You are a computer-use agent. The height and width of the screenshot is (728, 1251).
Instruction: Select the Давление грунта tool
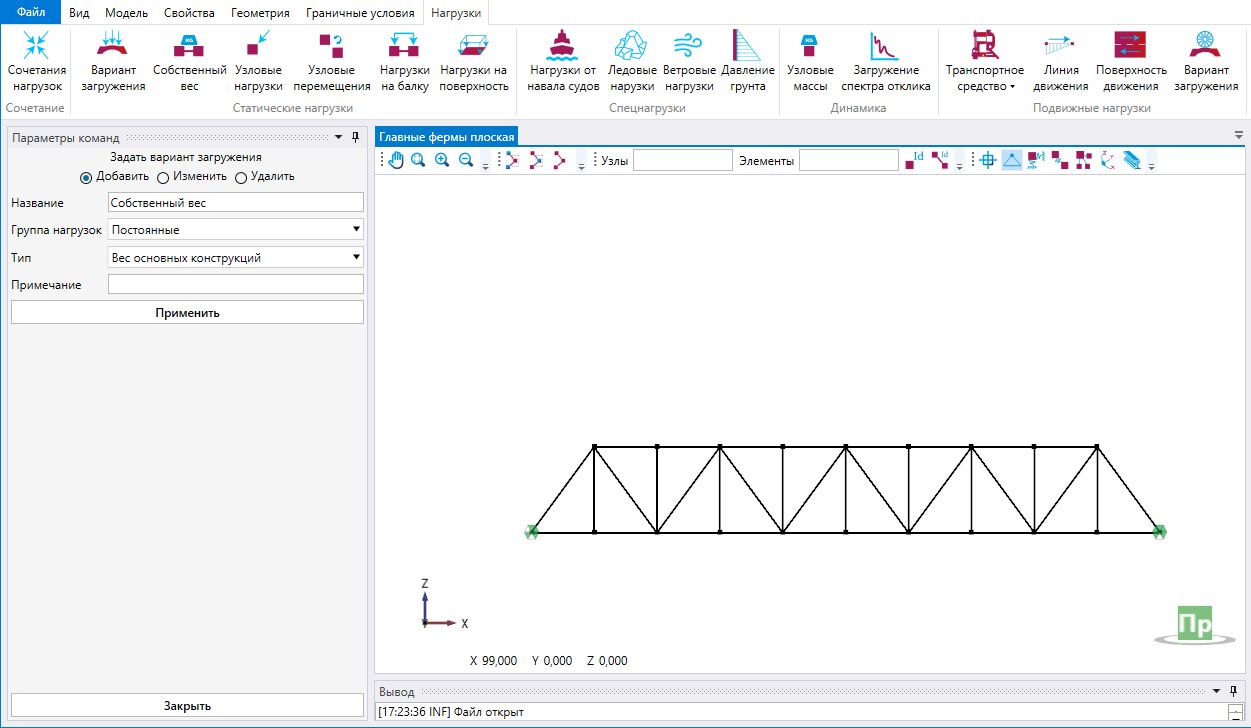748,62
